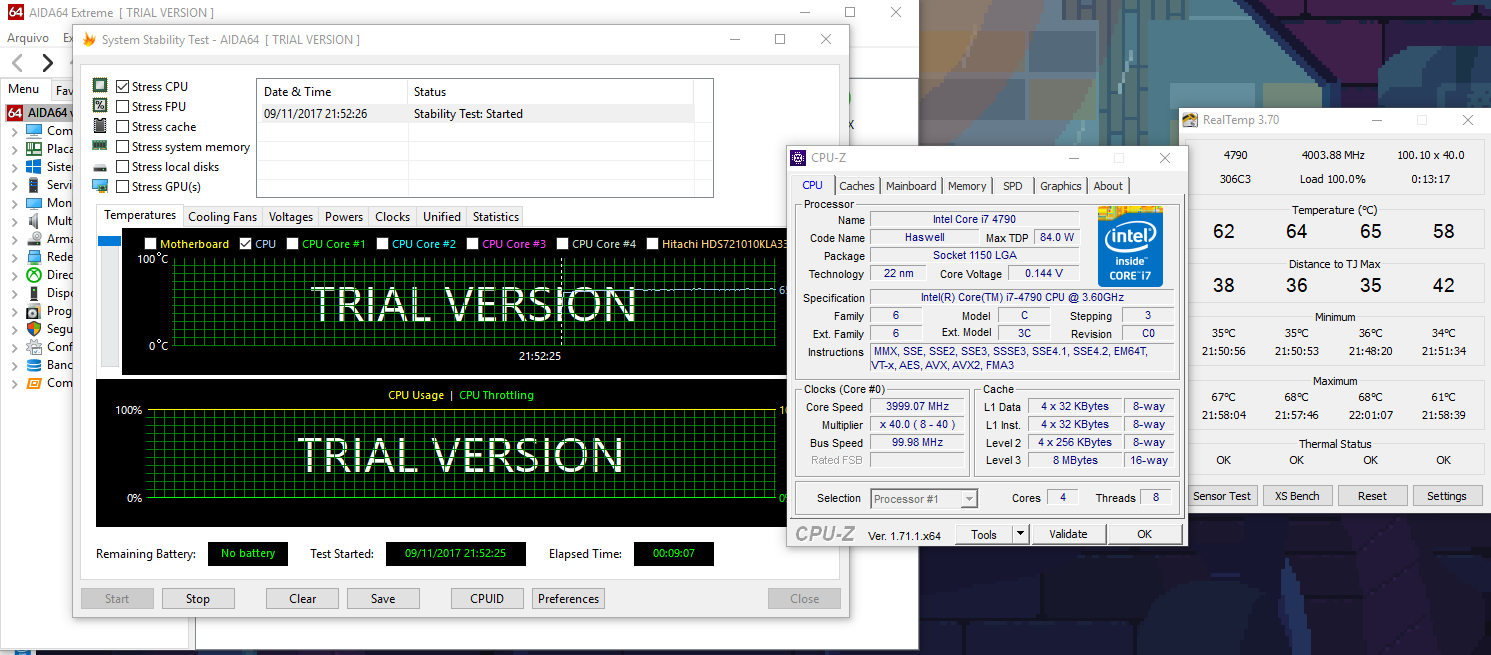The image size is (1491, 655).
Task: Expand the Segu tree node chevron
Action: 14,329
